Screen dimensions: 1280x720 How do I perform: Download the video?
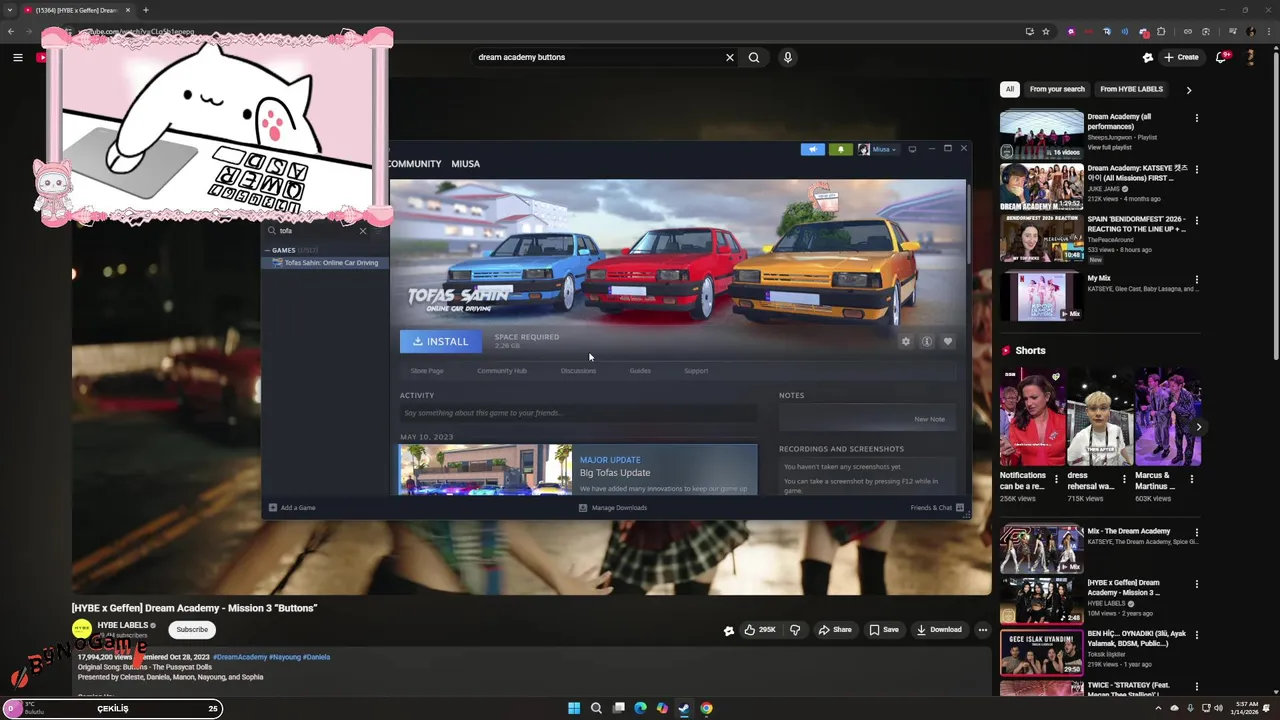tap(939, 630)
